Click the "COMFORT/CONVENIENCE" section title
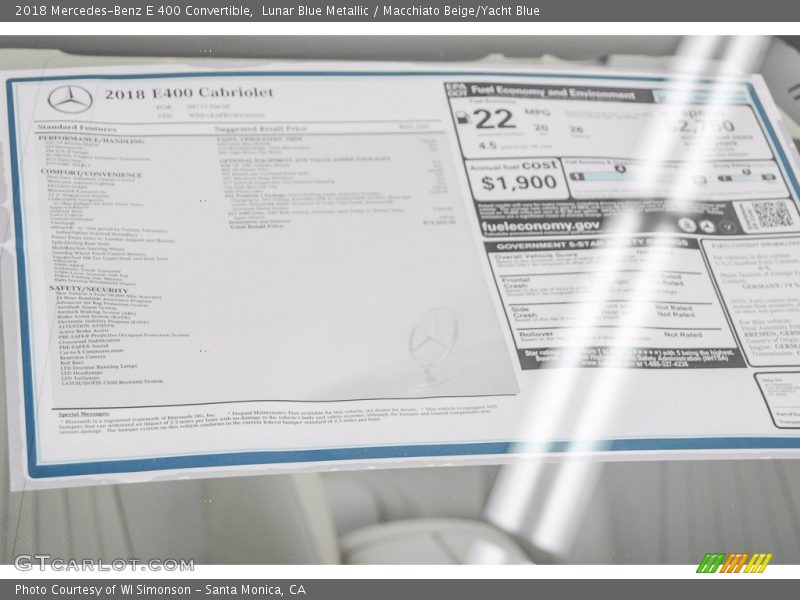Image resolution: width=800 pixels, height=600 pixels. coord(91,173)
